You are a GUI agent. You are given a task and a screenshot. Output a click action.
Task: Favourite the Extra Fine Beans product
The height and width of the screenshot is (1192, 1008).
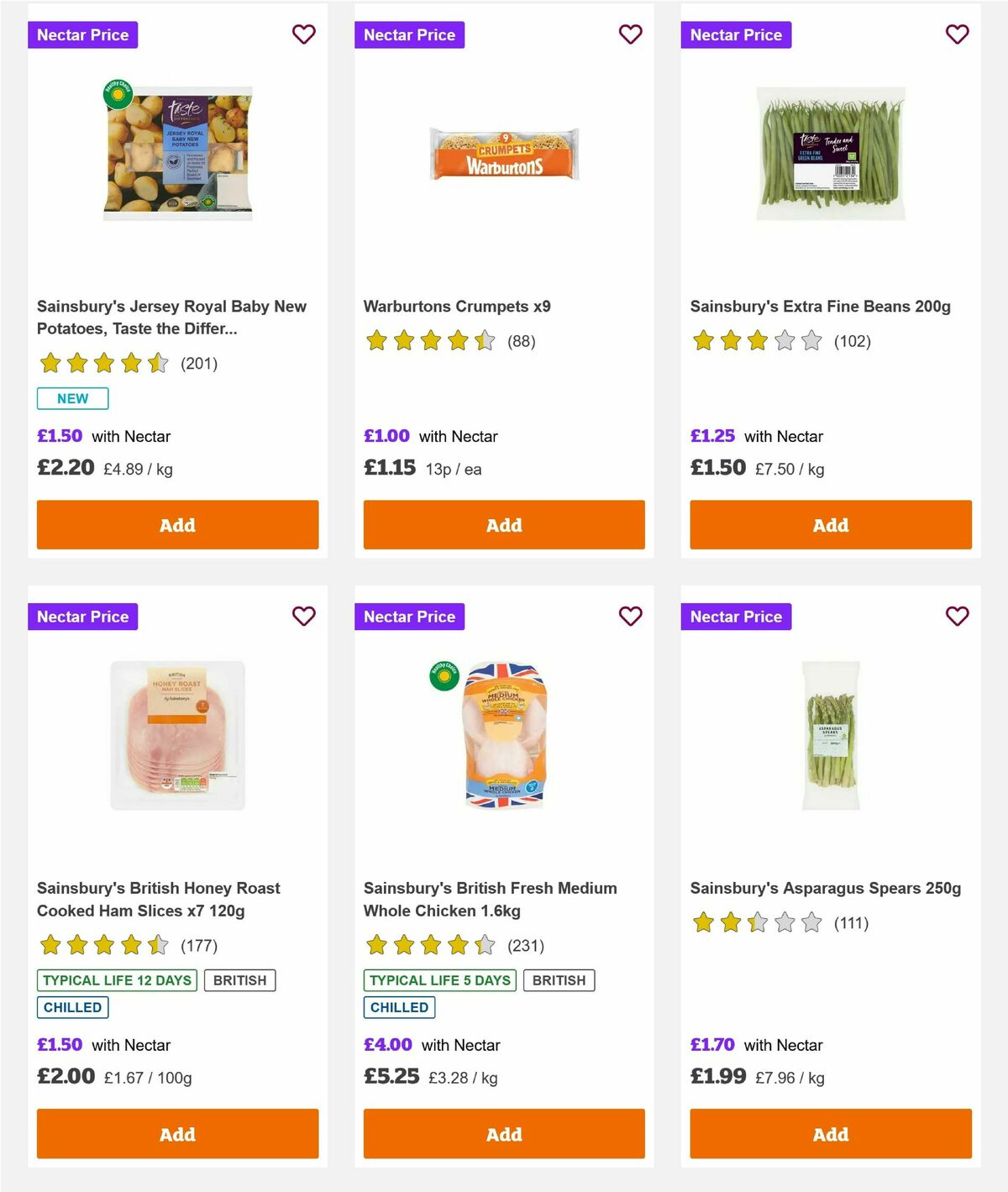coord(957,34)
